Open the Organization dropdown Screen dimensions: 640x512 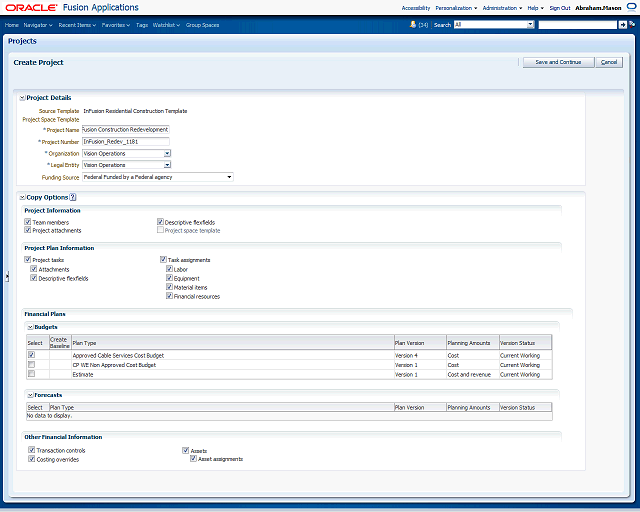pyautogui.click(x=167, y=154)
